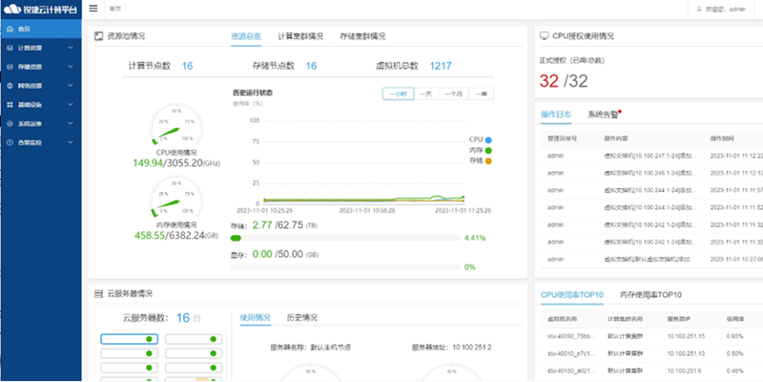Image resolution: width=763 pixels, height=382 pixels.
Task: Click the 告警监控 sidebar icon
Action: (x=10, y=143)
